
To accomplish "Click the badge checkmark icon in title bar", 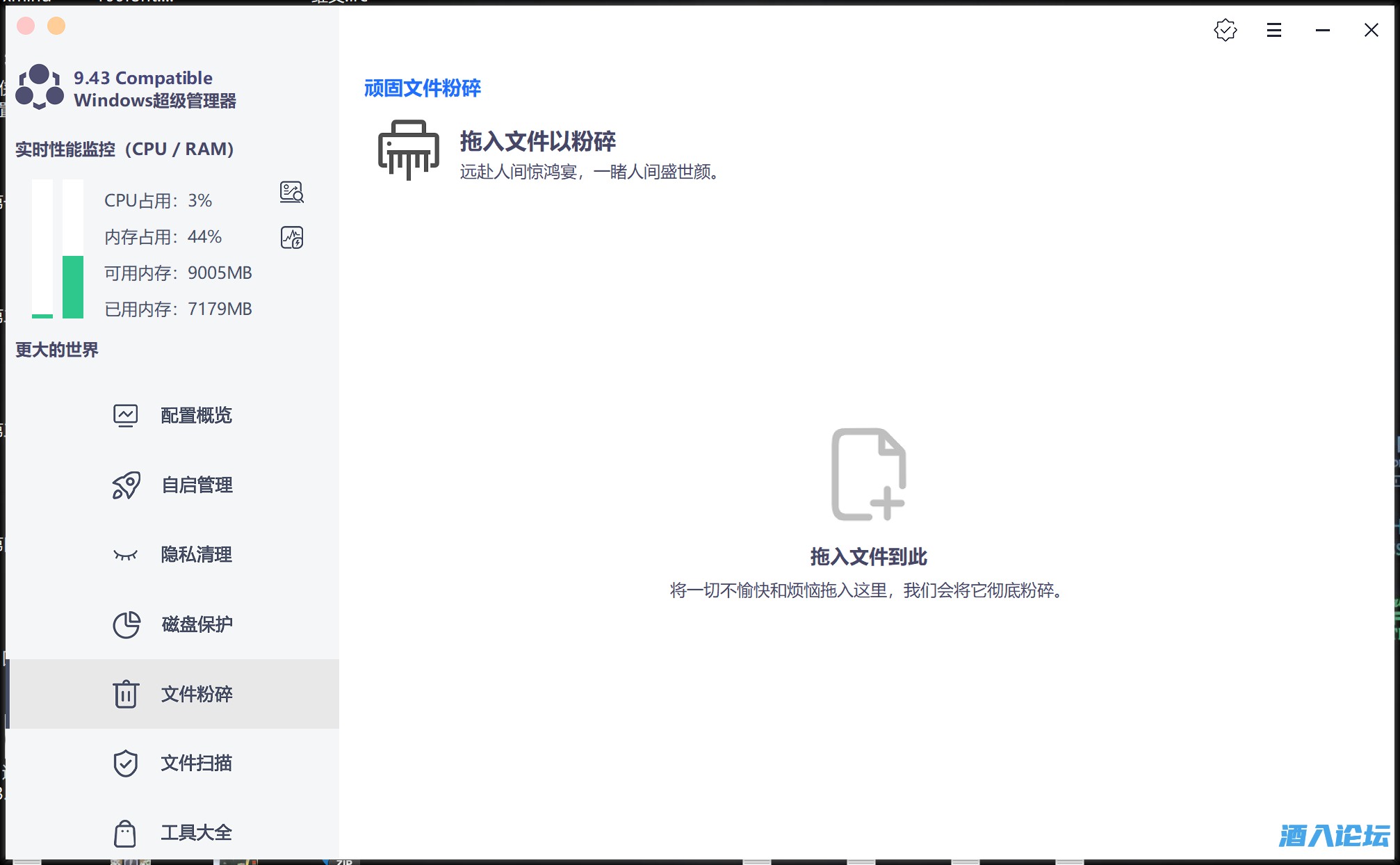I will (1225, 30).
